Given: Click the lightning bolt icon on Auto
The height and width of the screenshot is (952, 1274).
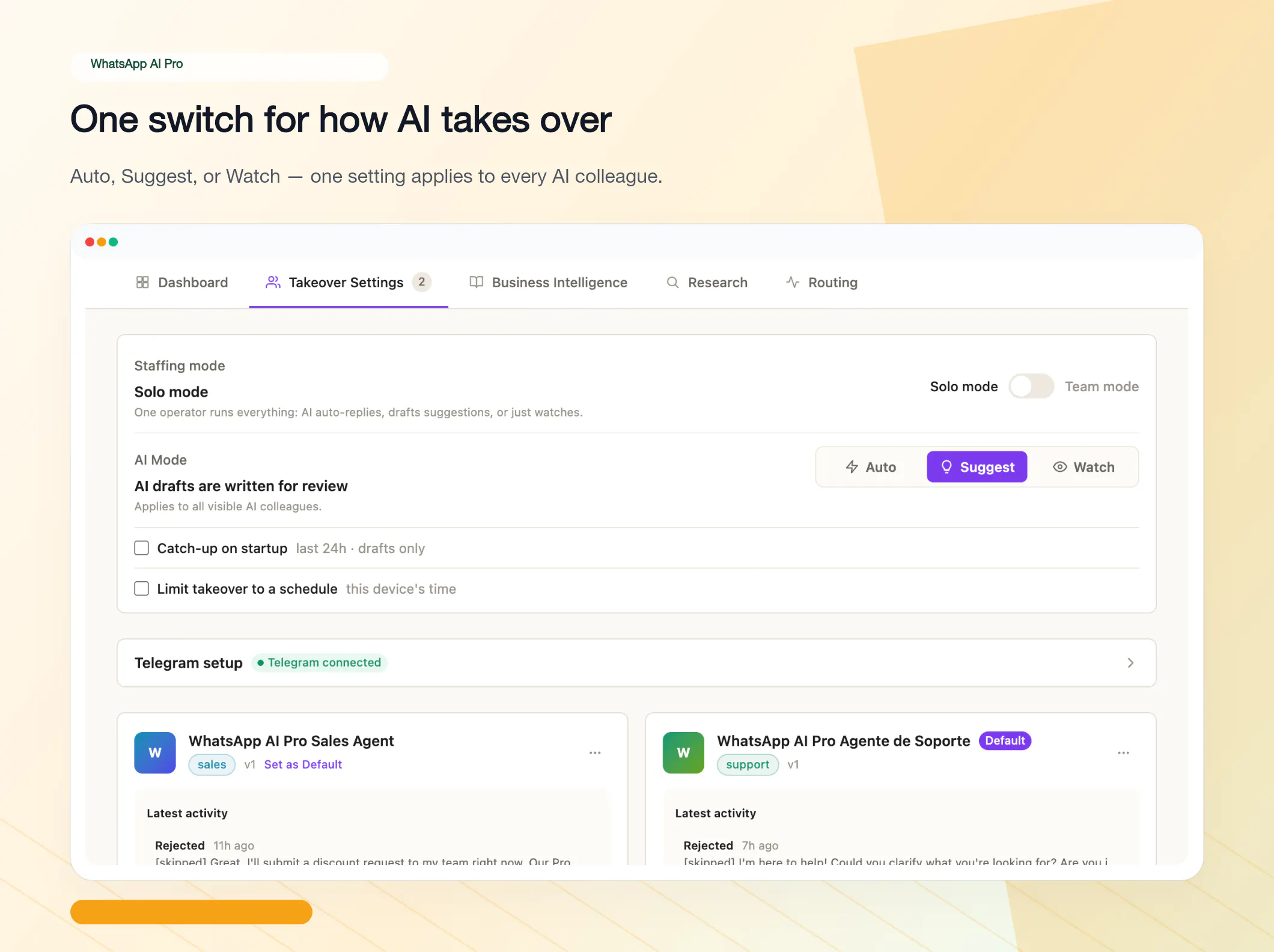Looking at the screenshot, I should (x=852, y=467).
